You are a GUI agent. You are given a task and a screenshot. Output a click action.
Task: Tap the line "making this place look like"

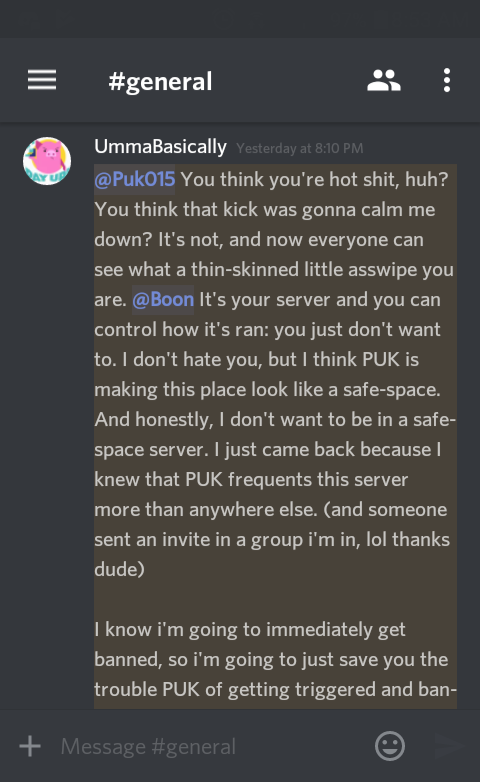[267, 389]
